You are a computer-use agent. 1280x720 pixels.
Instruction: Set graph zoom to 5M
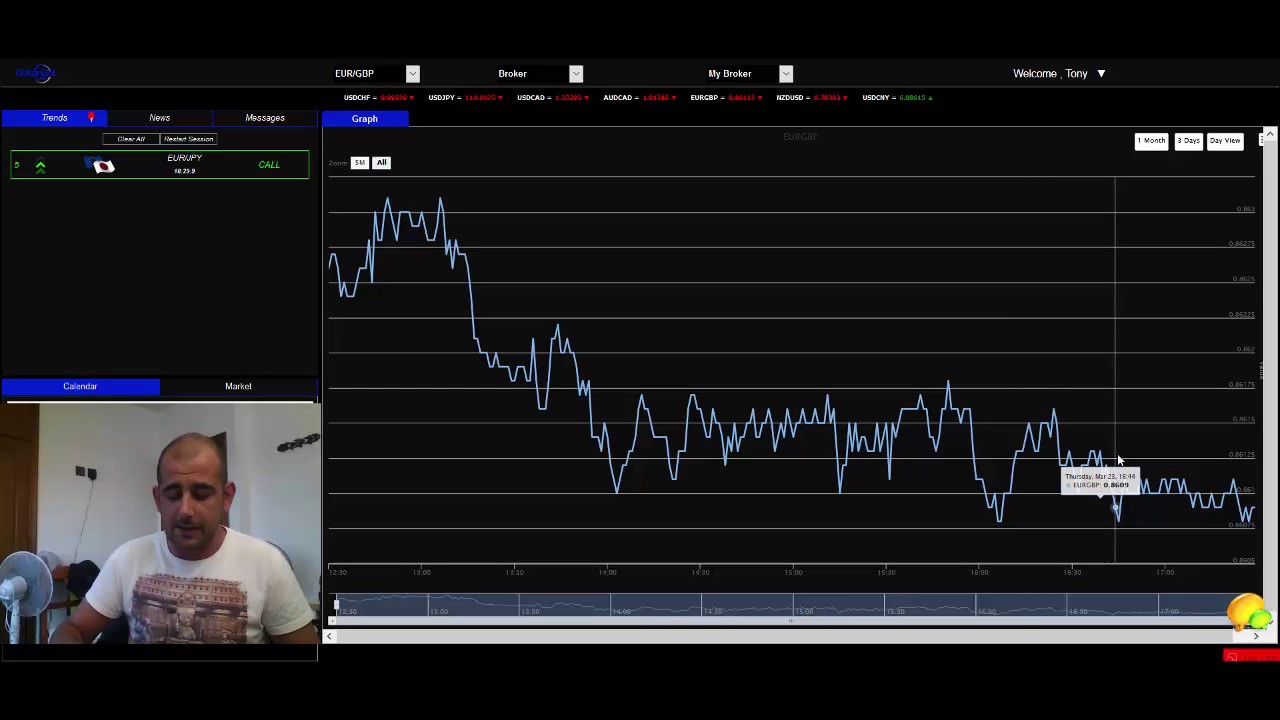tap(359, 162)
